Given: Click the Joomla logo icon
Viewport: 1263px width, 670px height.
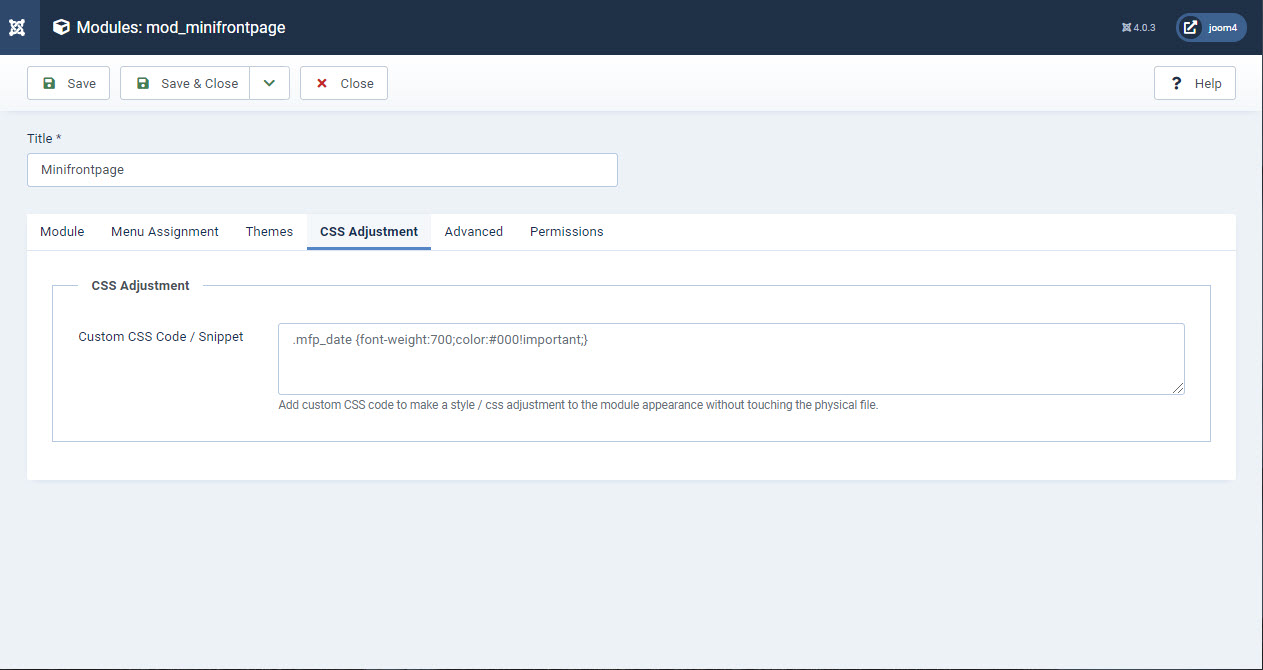Looking at the screenshot, I should point(17,27).
